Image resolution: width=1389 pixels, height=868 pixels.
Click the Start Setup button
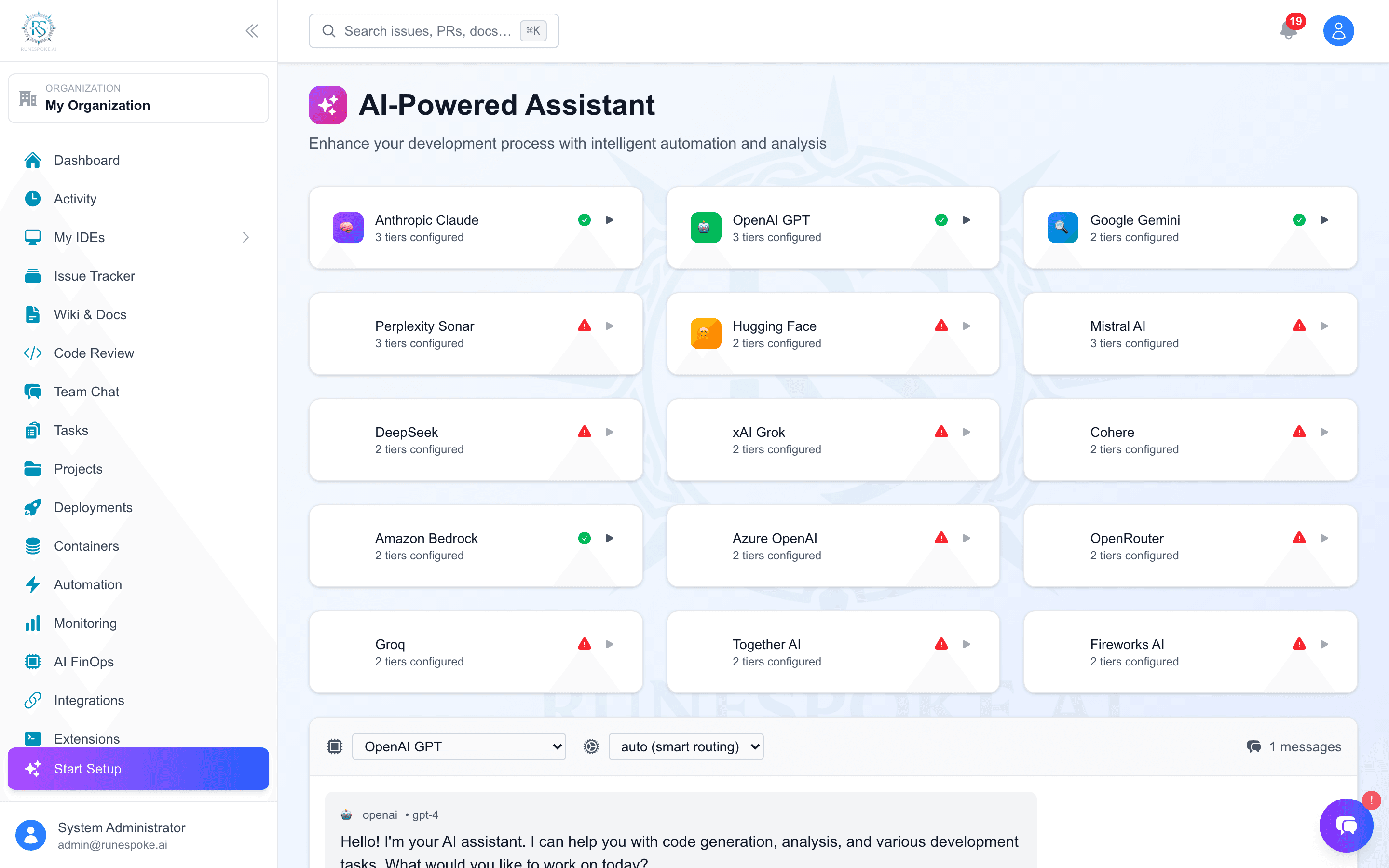[138, 769]
